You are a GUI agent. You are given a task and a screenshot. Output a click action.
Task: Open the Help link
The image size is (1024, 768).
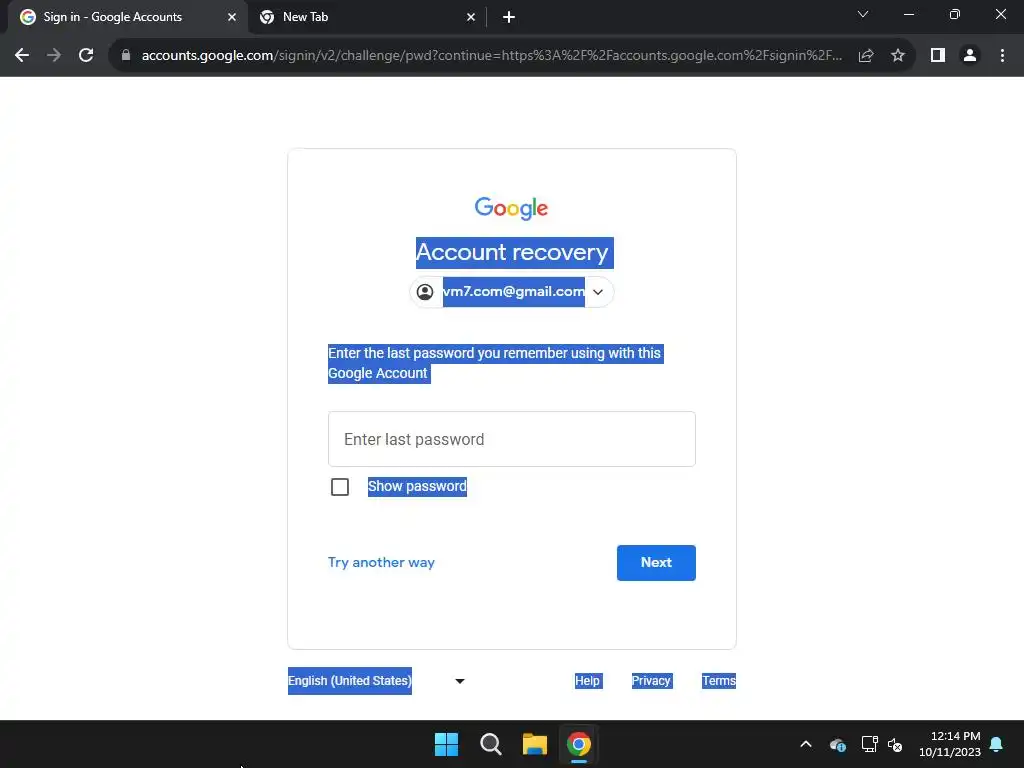coord(587,680)
